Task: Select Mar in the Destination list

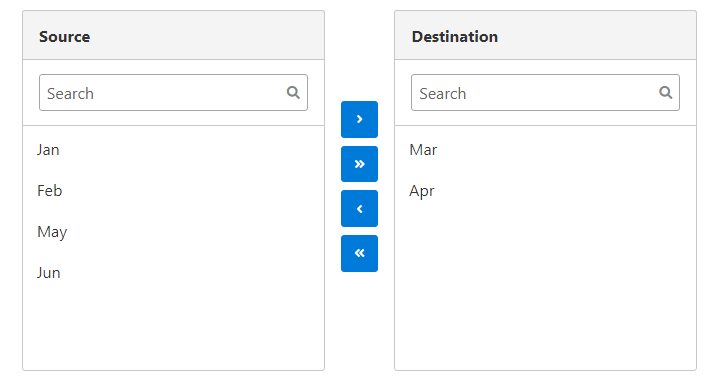Action: coord(545,150)
